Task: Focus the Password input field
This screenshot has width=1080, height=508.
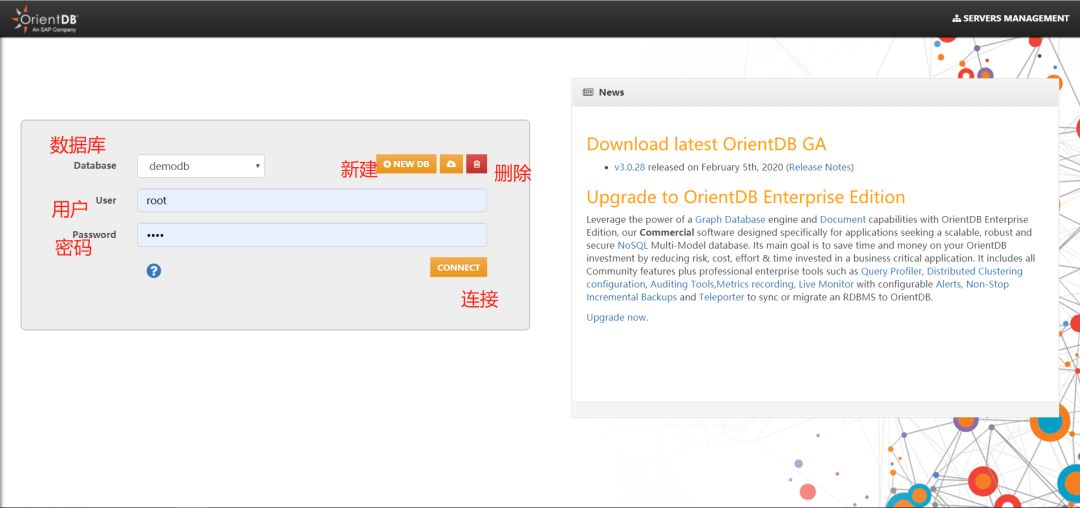Action: pyautogui.click(x=312, y=235)
